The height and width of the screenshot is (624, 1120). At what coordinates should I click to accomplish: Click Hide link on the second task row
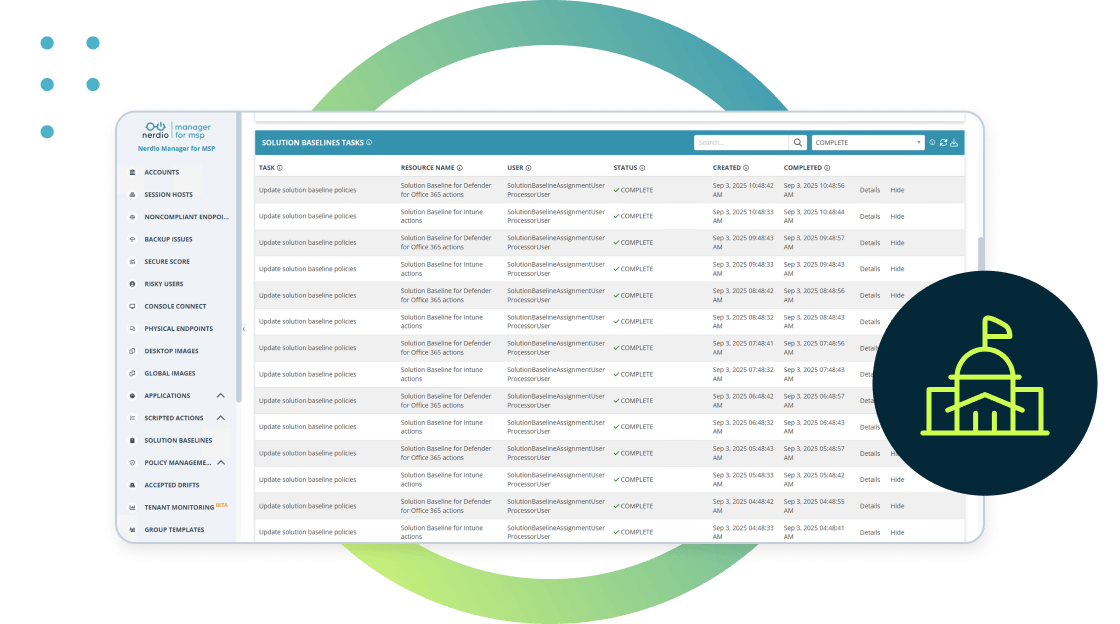pyautogui.click(x=897, y=216)
